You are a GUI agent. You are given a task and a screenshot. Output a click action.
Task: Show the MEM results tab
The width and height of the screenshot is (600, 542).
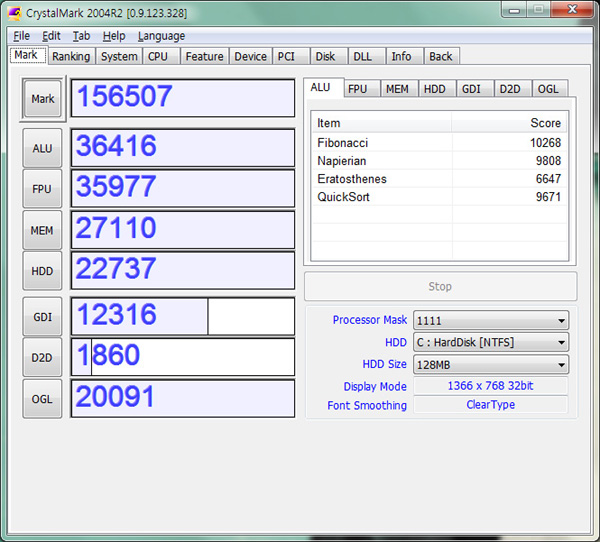[397, 89]
